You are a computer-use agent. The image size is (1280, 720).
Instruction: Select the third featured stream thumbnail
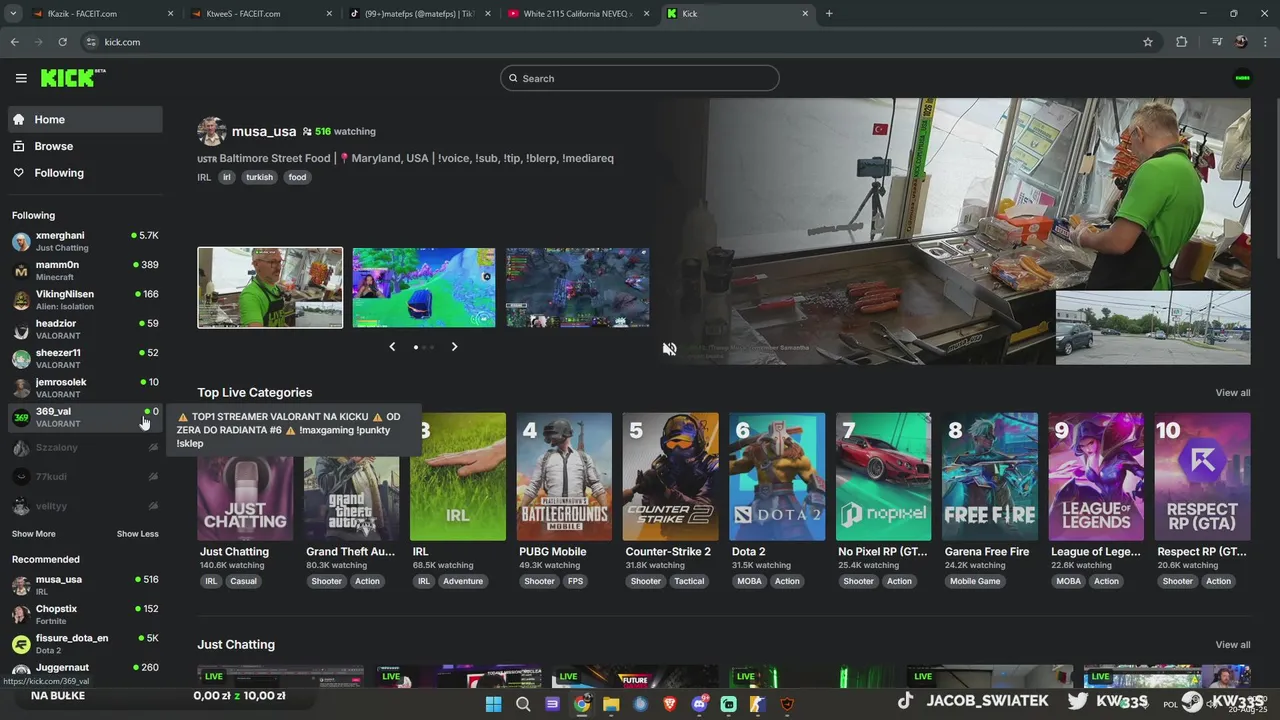point(577,288)
